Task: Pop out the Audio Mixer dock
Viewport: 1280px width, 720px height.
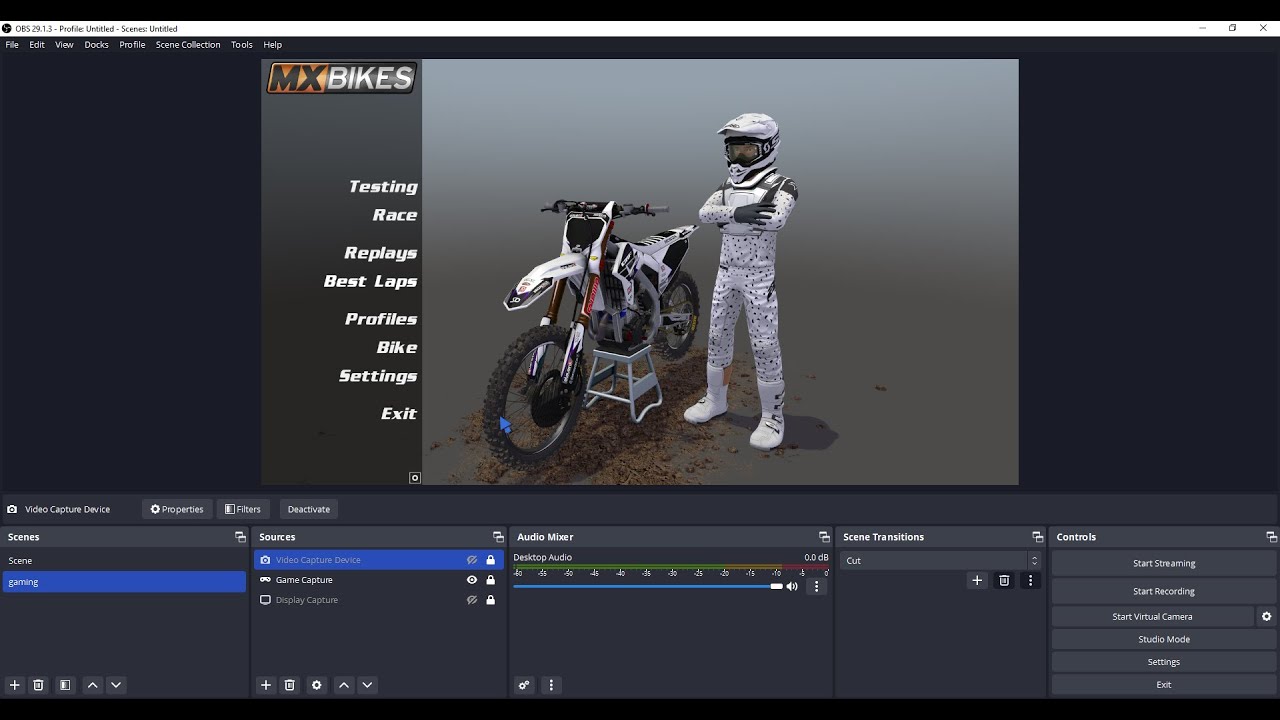Action: pyautogui.click(x=824, y=537)
